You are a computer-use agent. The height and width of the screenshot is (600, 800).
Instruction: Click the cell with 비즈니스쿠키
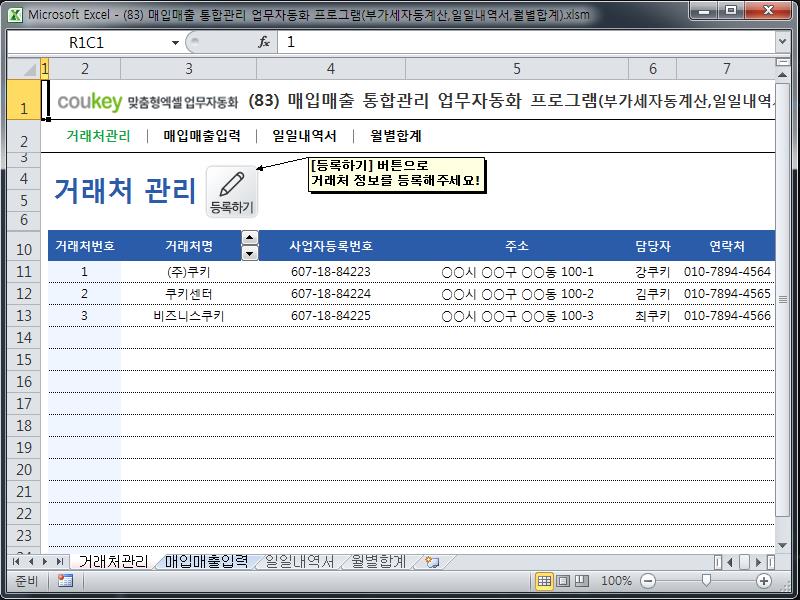coord(189,315)
